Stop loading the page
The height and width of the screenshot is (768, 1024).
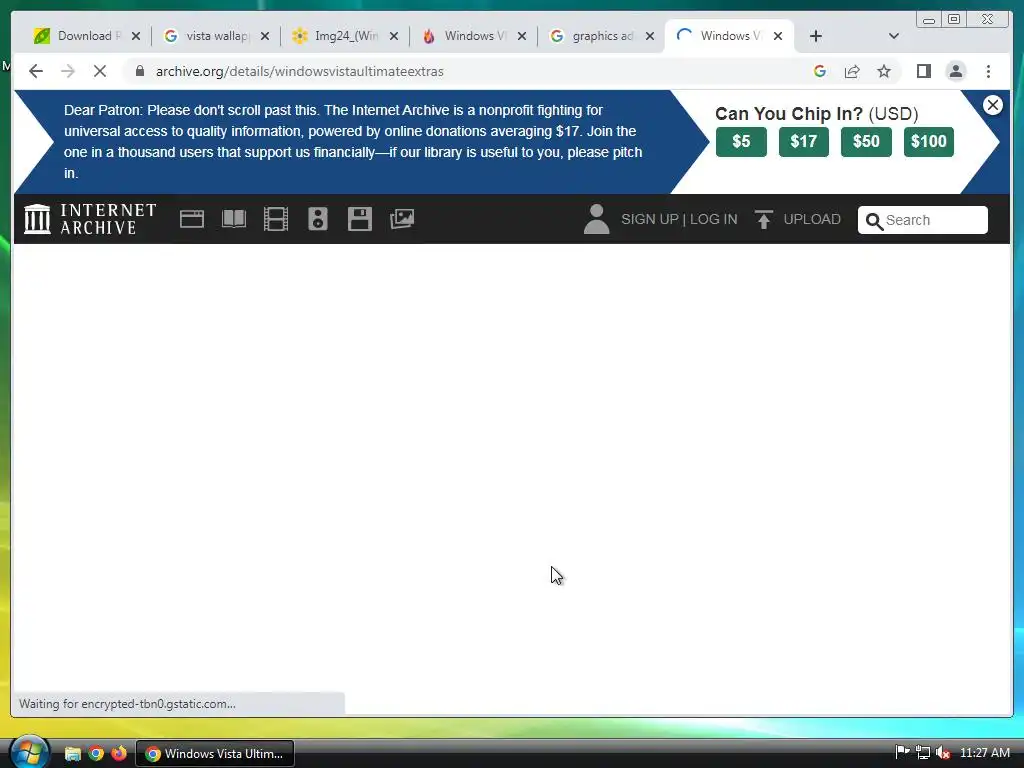point(100,71)
